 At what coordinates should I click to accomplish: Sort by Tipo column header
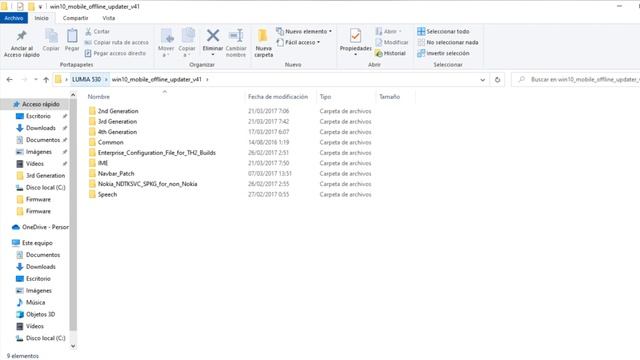click(325, 97)
